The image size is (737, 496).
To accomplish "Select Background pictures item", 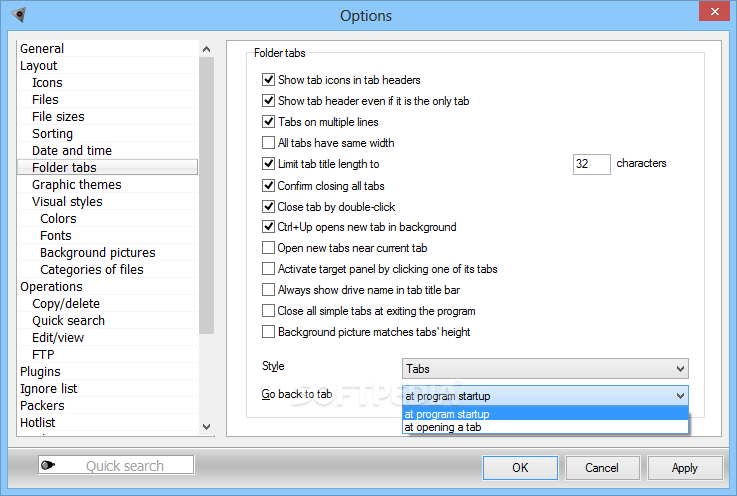I will coord(108,252).
